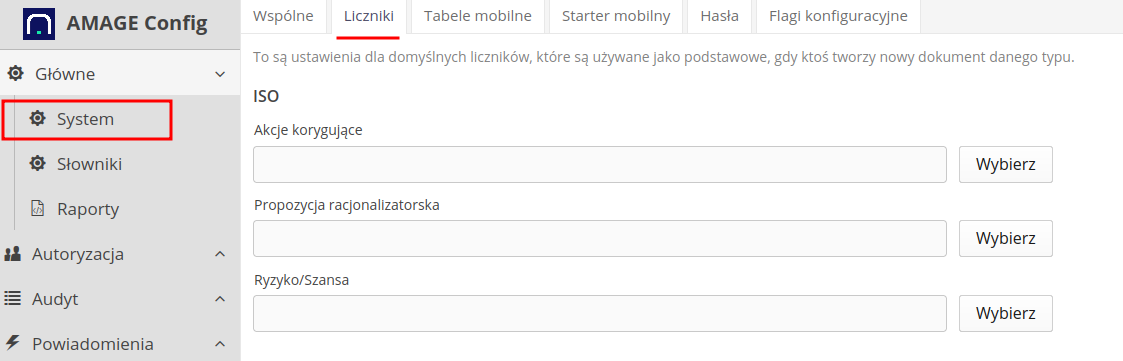1123x361 pixels.
Task: Click the list icon beside Audyt
Action: coord(13,299)
